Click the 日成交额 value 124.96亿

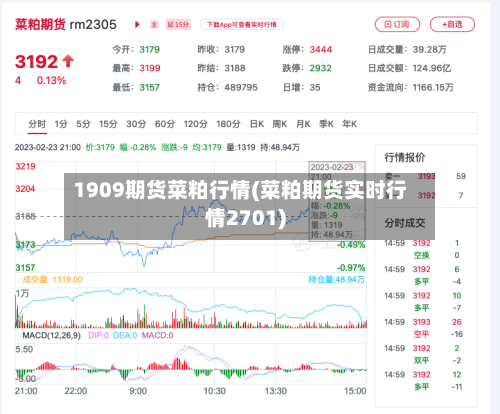click(432, 68)
